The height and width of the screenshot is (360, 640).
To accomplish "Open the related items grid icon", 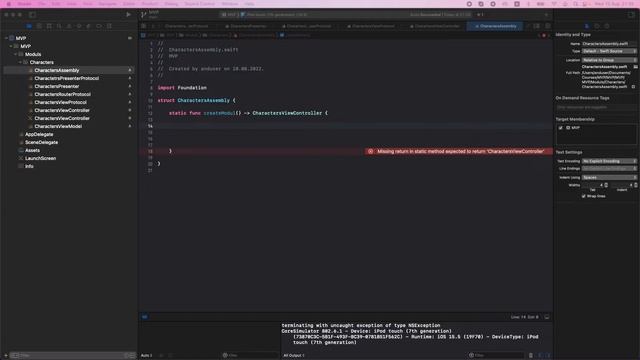I will click(x=144, y=26).
